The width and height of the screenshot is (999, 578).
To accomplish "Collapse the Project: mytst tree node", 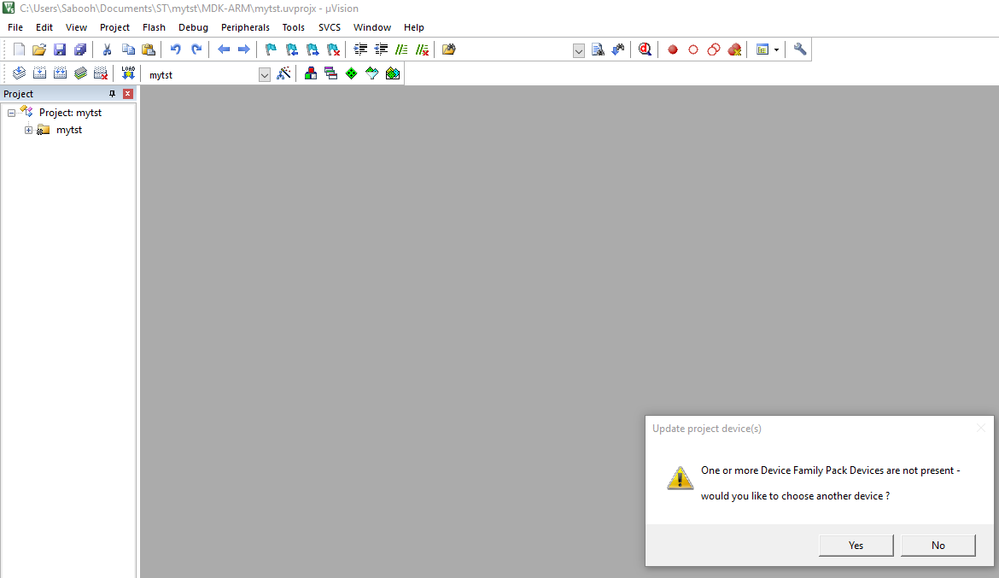I will coord(11,113).
